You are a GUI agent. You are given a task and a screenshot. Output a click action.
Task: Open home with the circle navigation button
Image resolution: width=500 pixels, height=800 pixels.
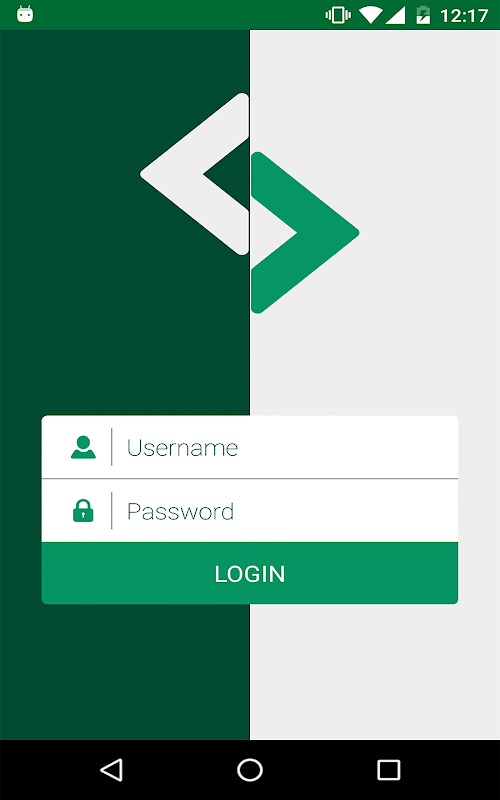tap(250, 769)
